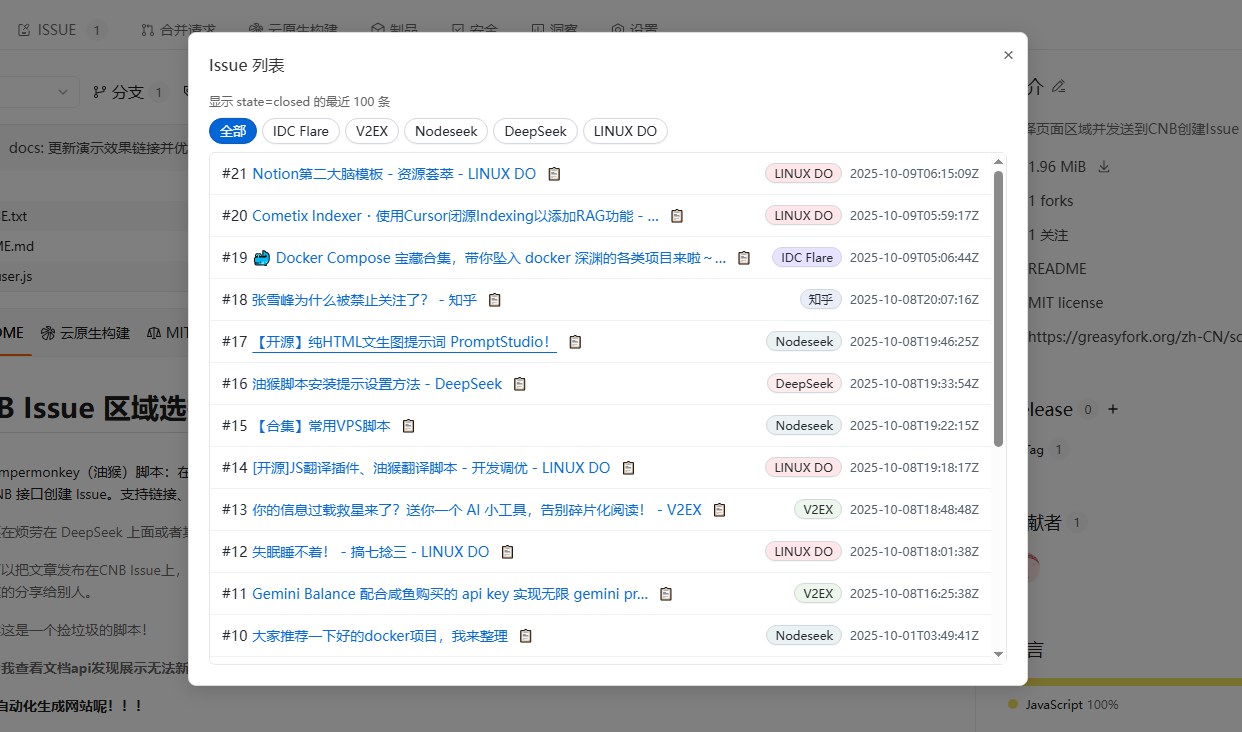Screen dimensions: 1242x732
Task: Open issue #20 Cometix Indexer link
Action: 456,216
